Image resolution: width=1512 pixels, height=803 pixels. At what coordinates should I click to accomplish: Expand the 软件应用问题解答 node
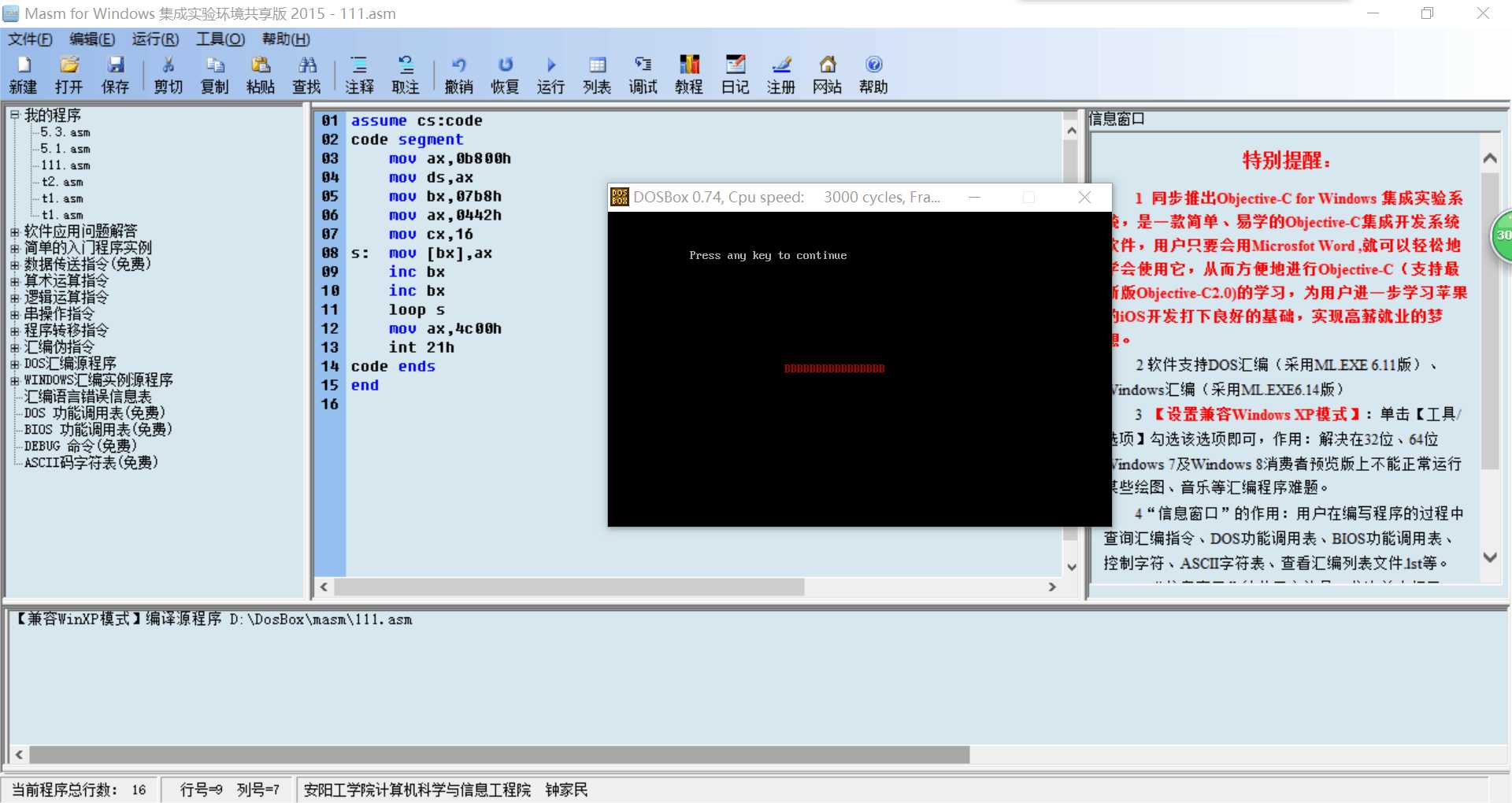[14, 231]
